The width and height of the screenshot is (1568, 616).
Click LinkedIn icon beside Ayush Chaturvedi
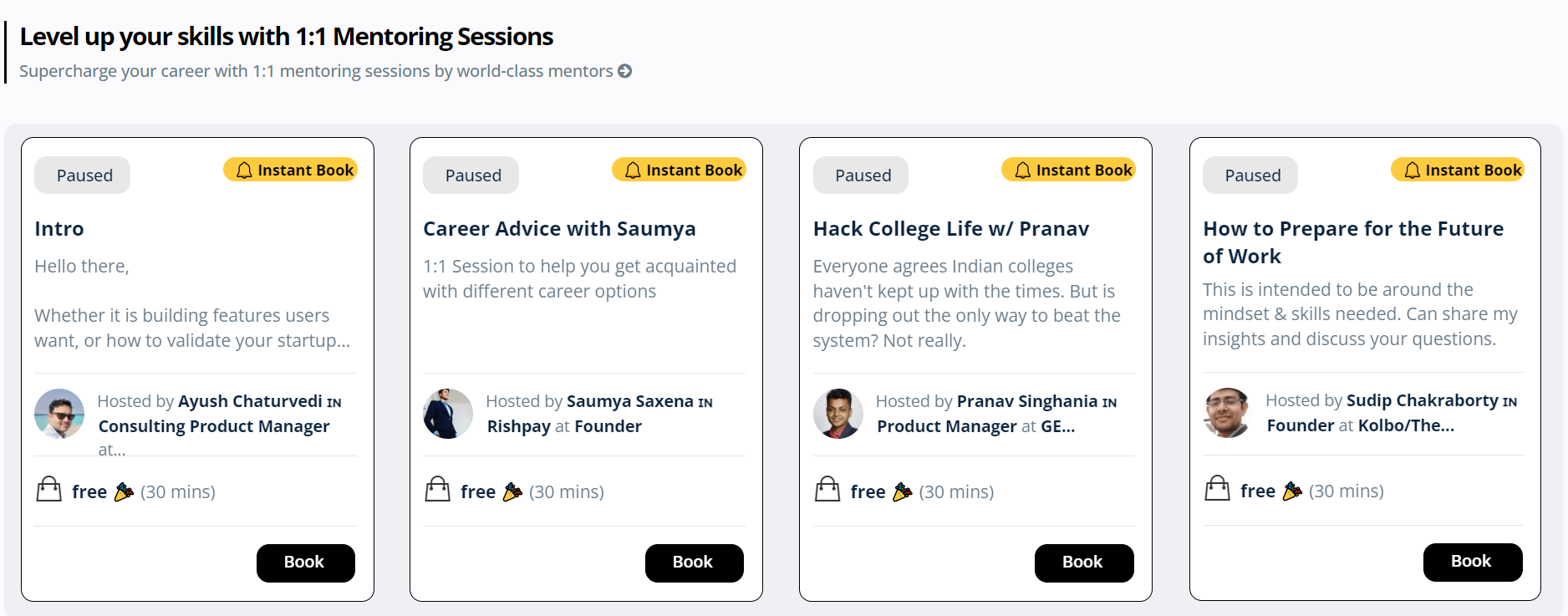click(334, 403)
